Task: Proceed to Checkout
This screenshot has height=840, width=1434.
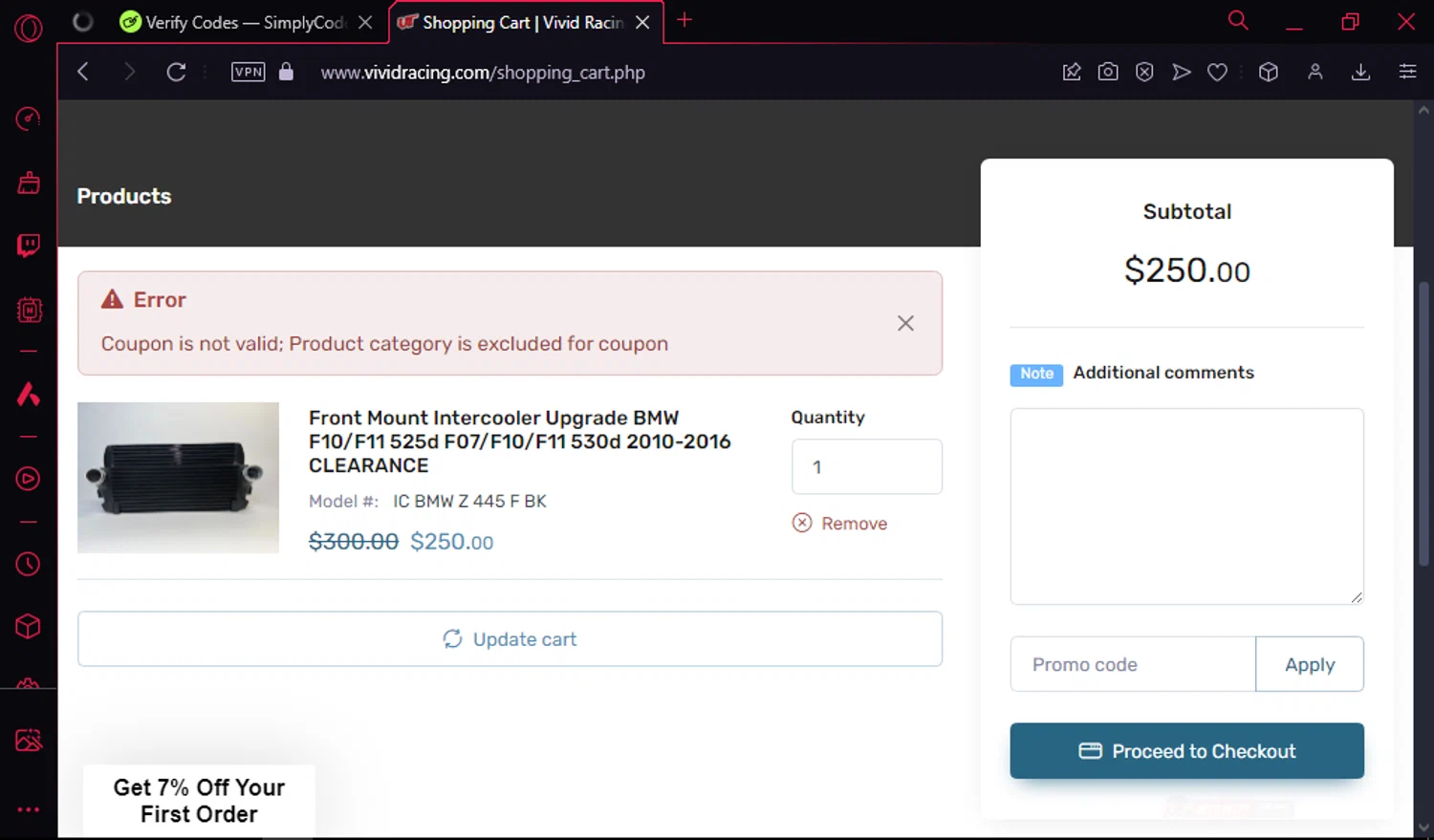Action: coord(1186,751)
